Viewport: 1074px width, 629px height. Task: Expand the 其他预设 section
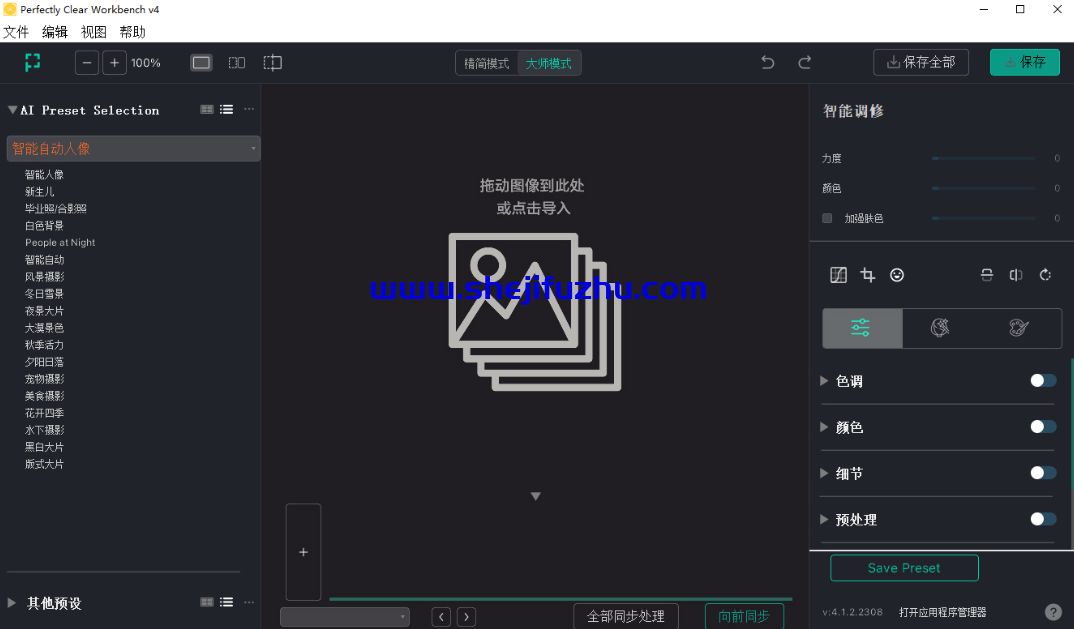(12, 603)
